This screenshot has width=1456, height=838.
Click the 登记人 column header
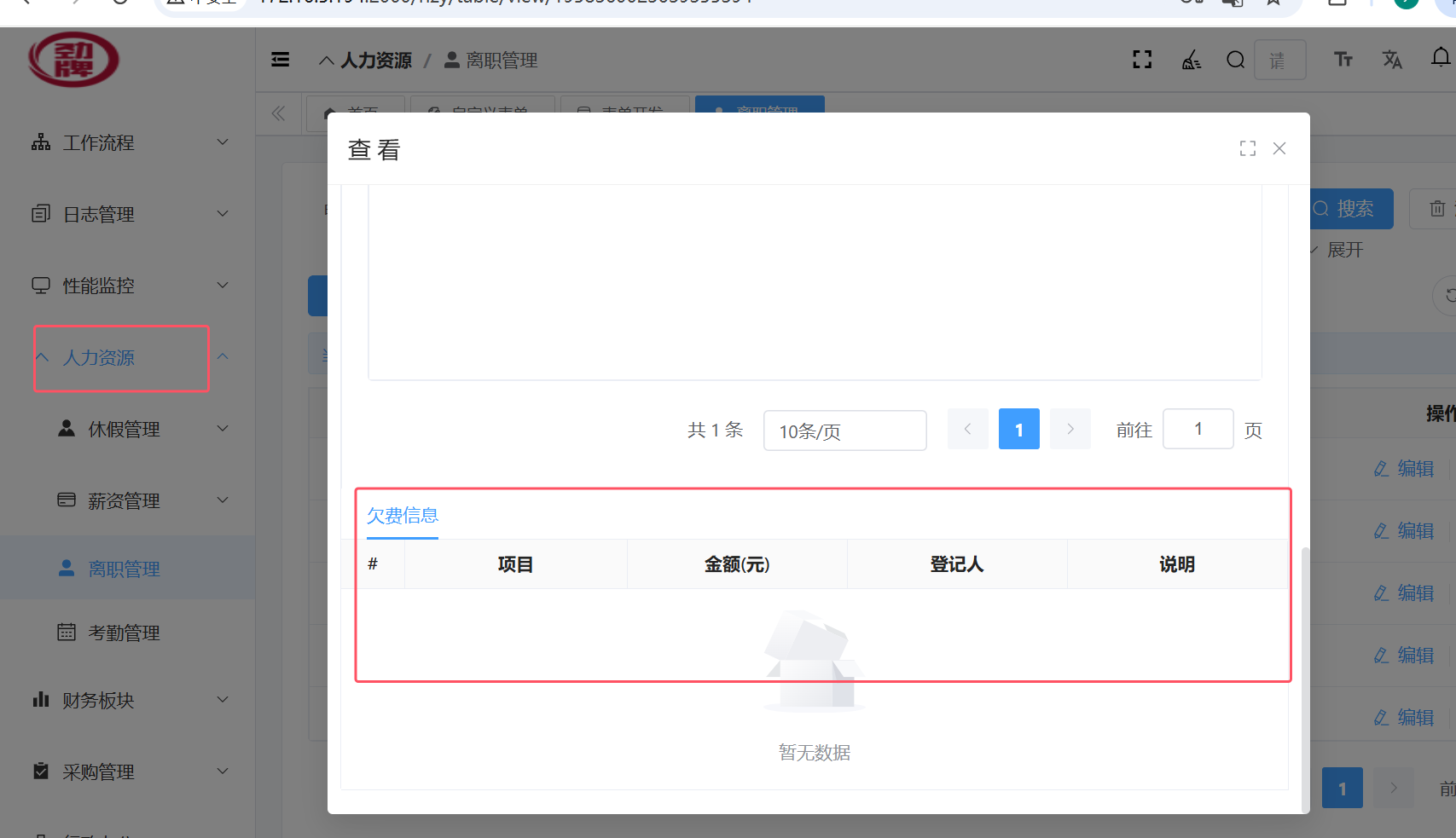coord(957,564)
